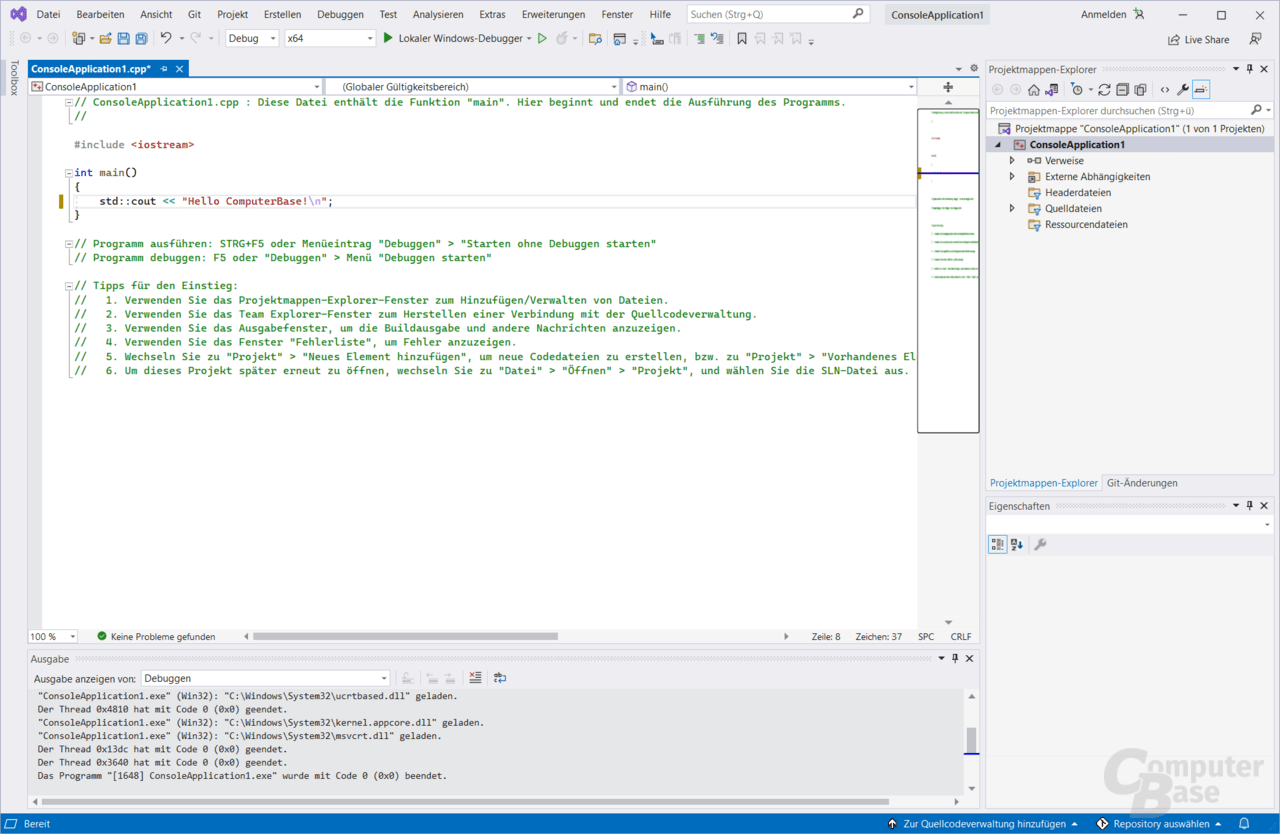Viewport: 1280px width, 834px height.
Task: Expand the Verweise tree node
Action: click(1012, 160)
